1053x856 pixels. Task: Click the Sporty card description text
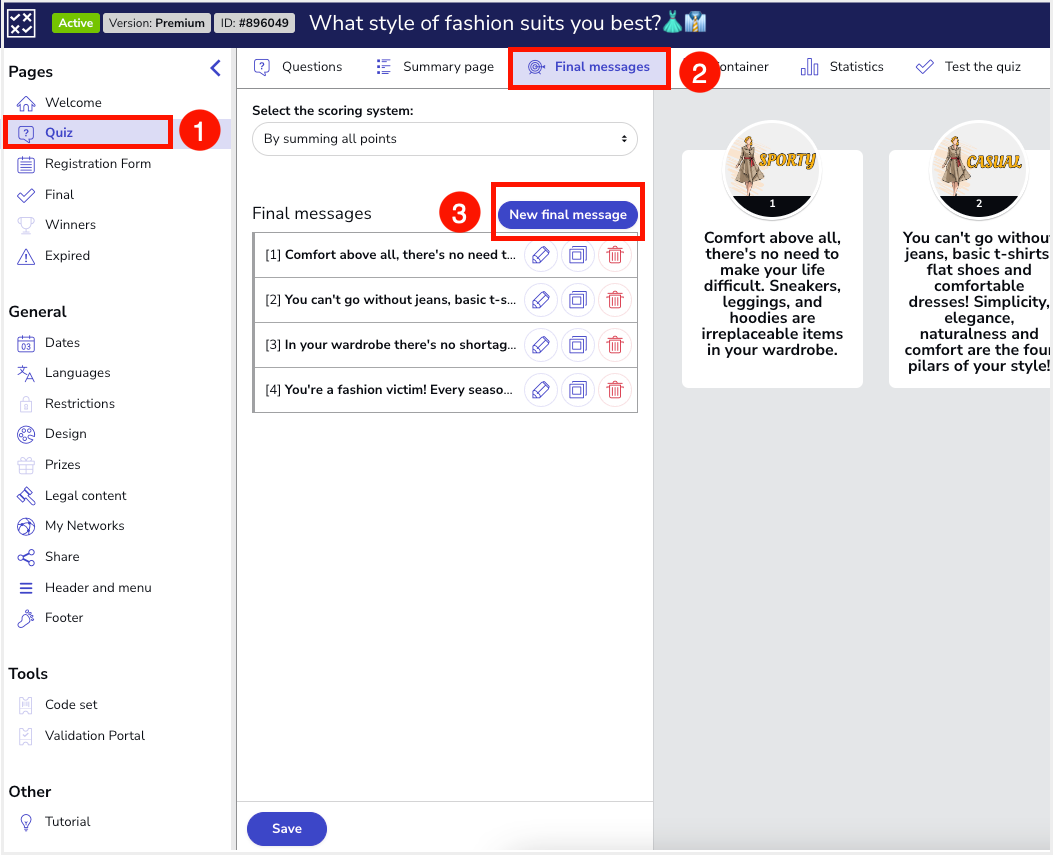772,294
